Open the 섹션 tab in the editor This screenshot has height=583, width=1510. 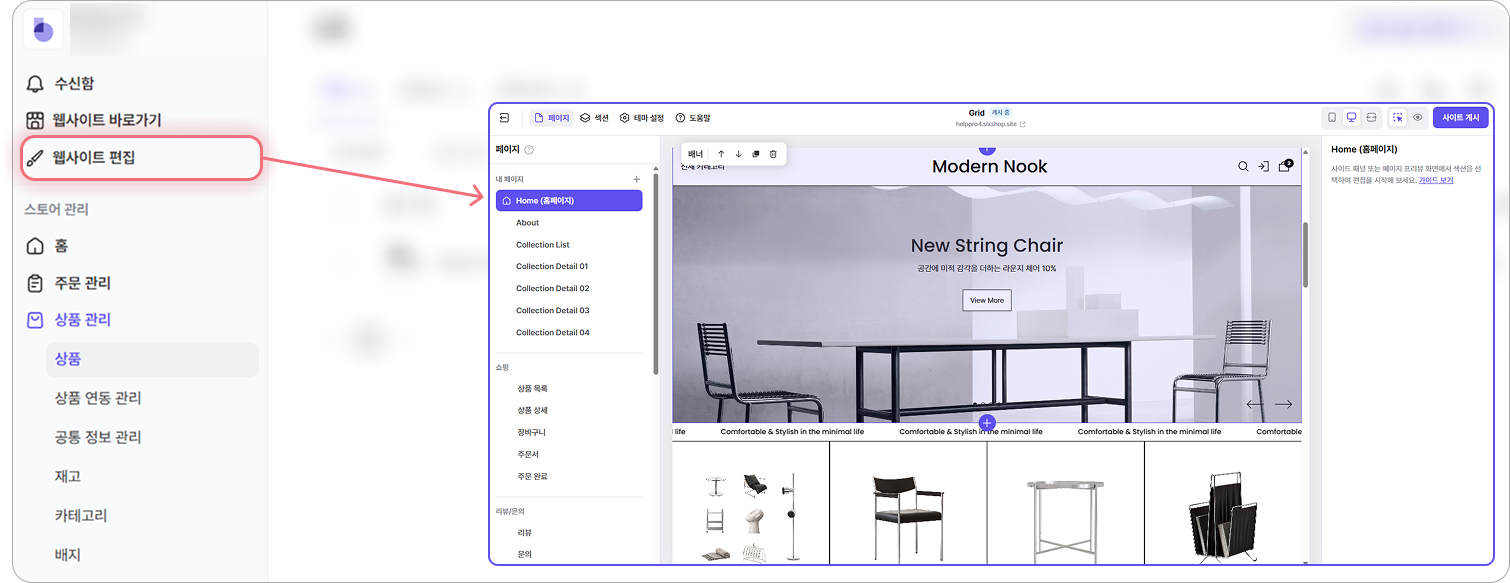coord(595,118)
